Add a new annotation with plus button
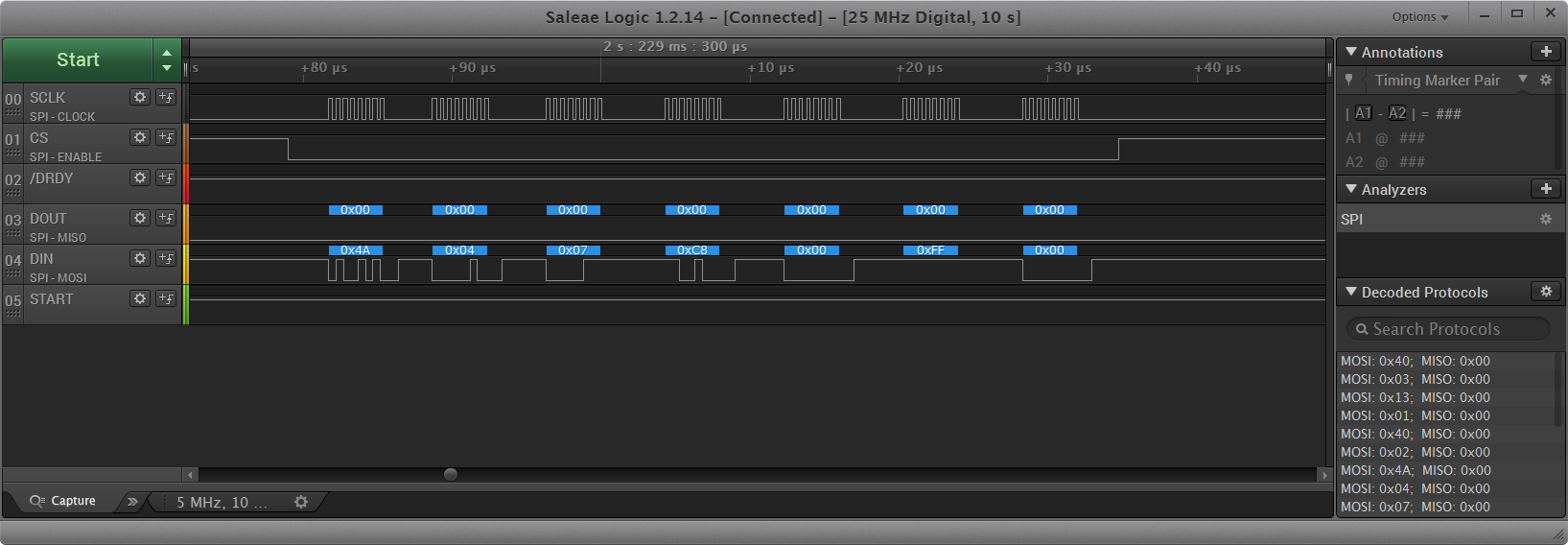 tap(1546, 52)
